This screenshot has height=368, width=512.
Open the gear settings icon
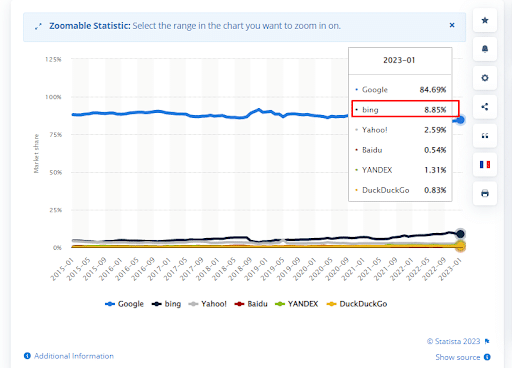pos(485,78)
